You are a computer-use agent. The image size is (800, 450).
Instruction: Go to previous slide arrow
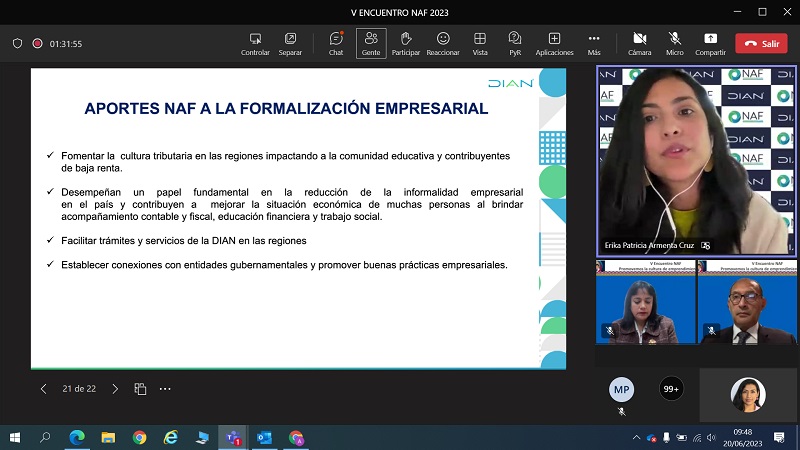coord(43,389)
